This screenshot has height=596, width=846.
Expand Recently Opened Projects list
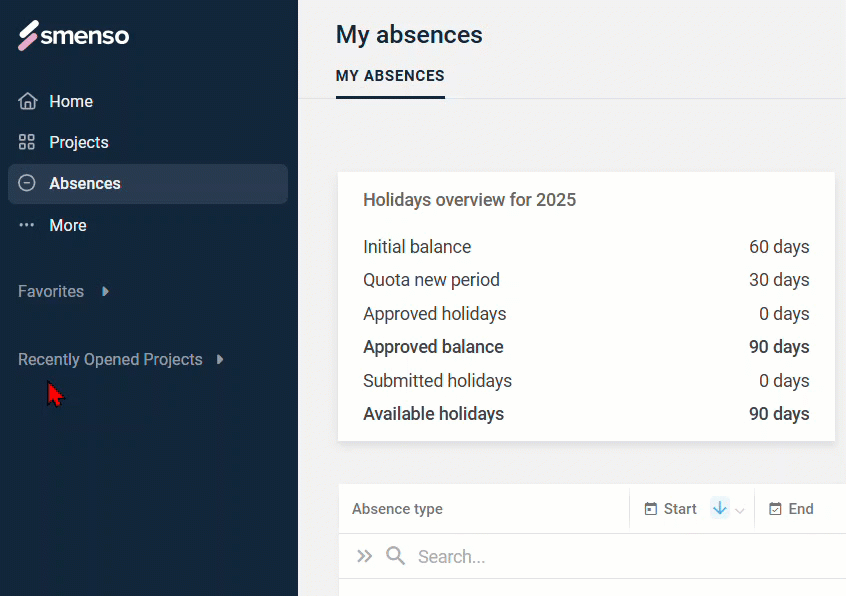[x=220, y=359]
